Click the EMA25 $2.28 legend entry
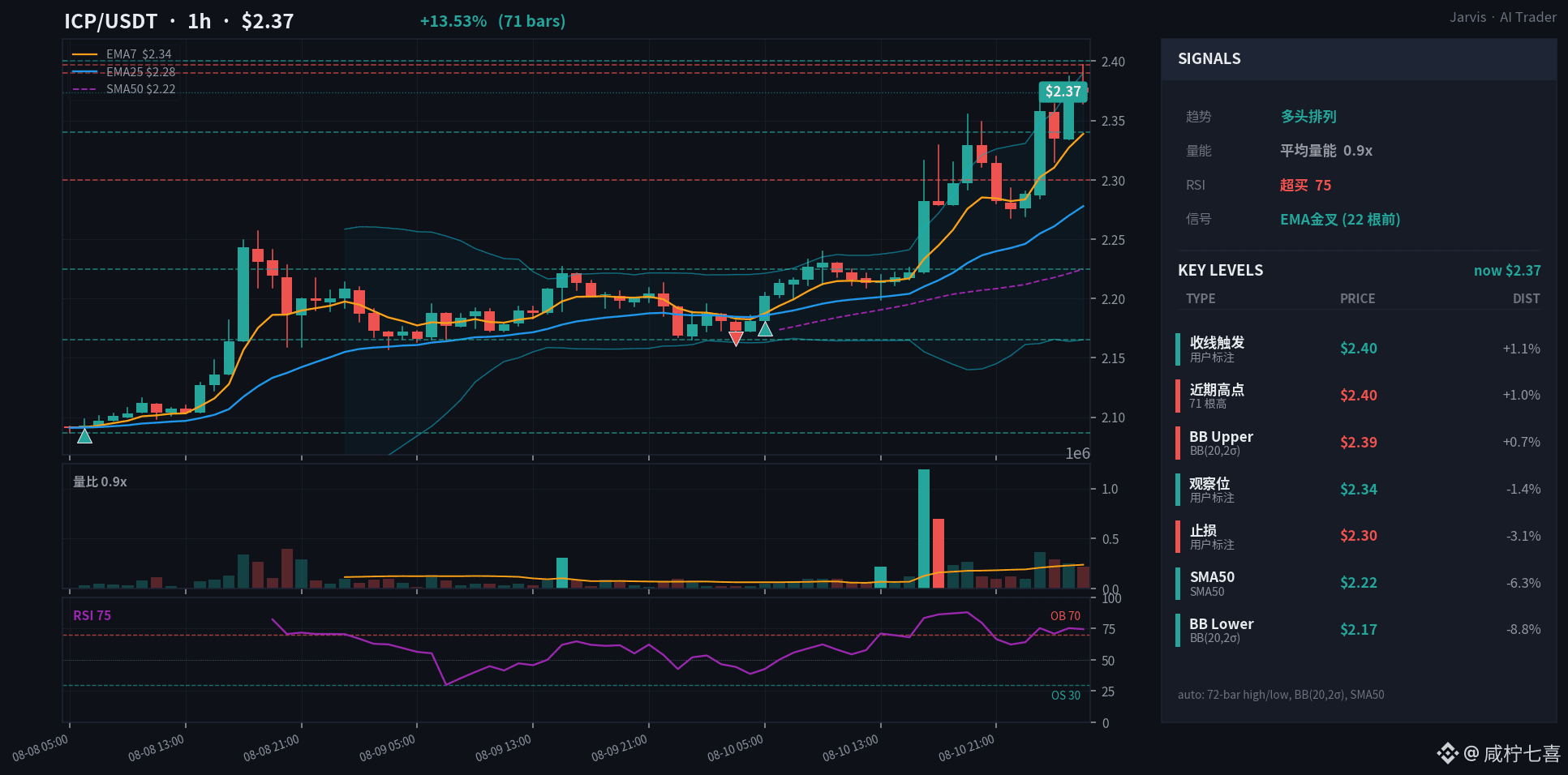The height and width of the screenshot is (775, 1568). click(124, 72)
